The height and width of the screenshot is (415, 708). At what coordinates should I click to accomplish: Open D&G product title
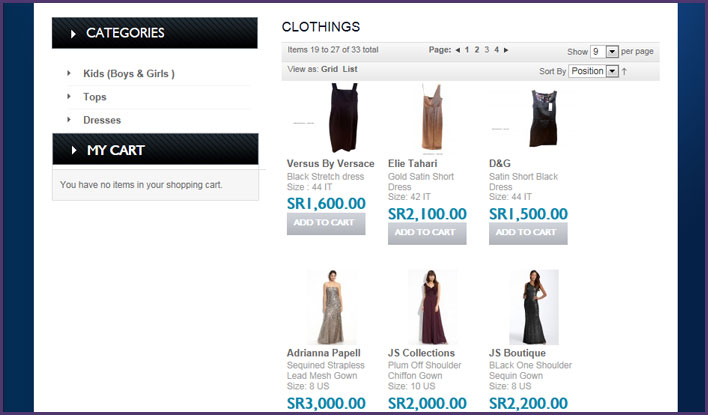tap(500, 163)
